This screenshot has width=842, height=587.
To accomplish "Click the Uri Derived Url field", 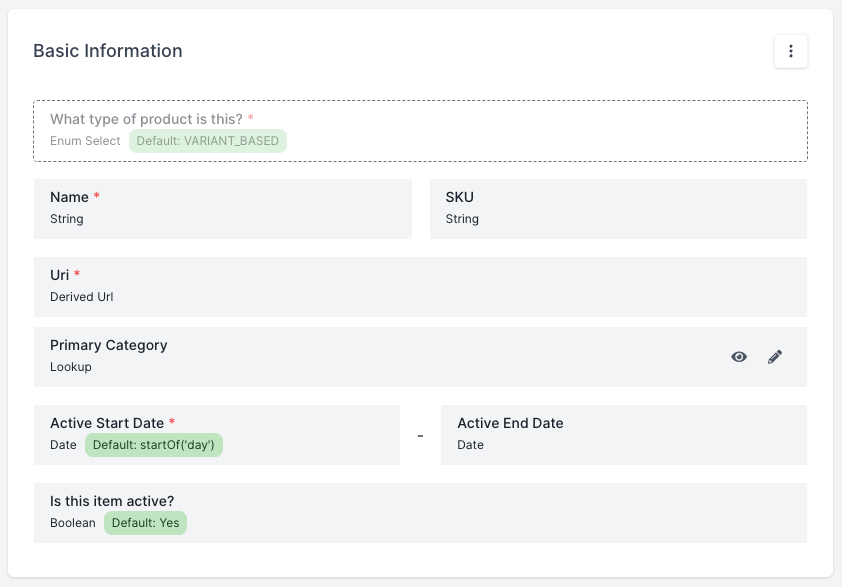I will coord(420,287).
